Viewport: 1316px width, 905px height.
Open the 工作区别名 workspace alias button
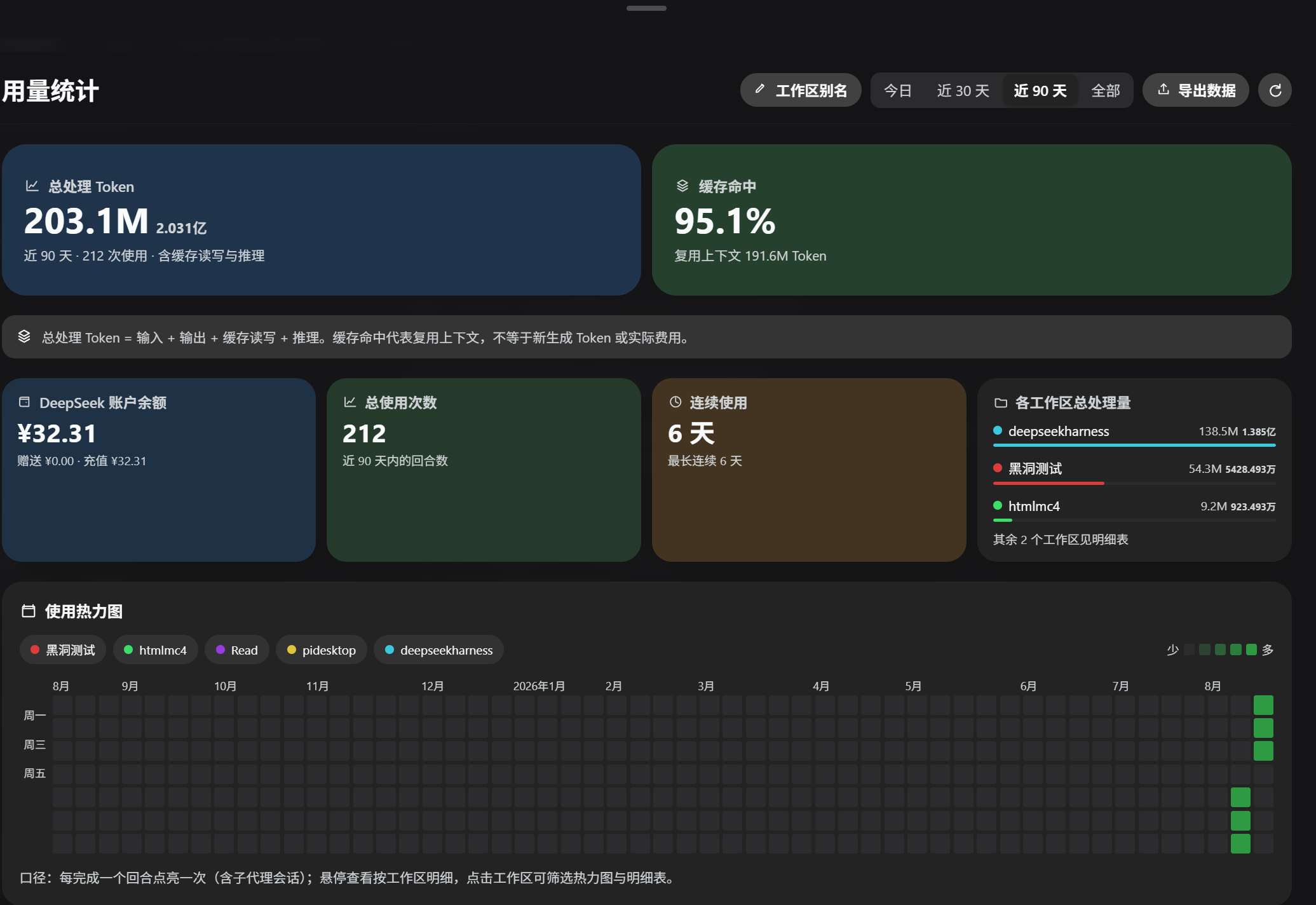tap(801, 90)
